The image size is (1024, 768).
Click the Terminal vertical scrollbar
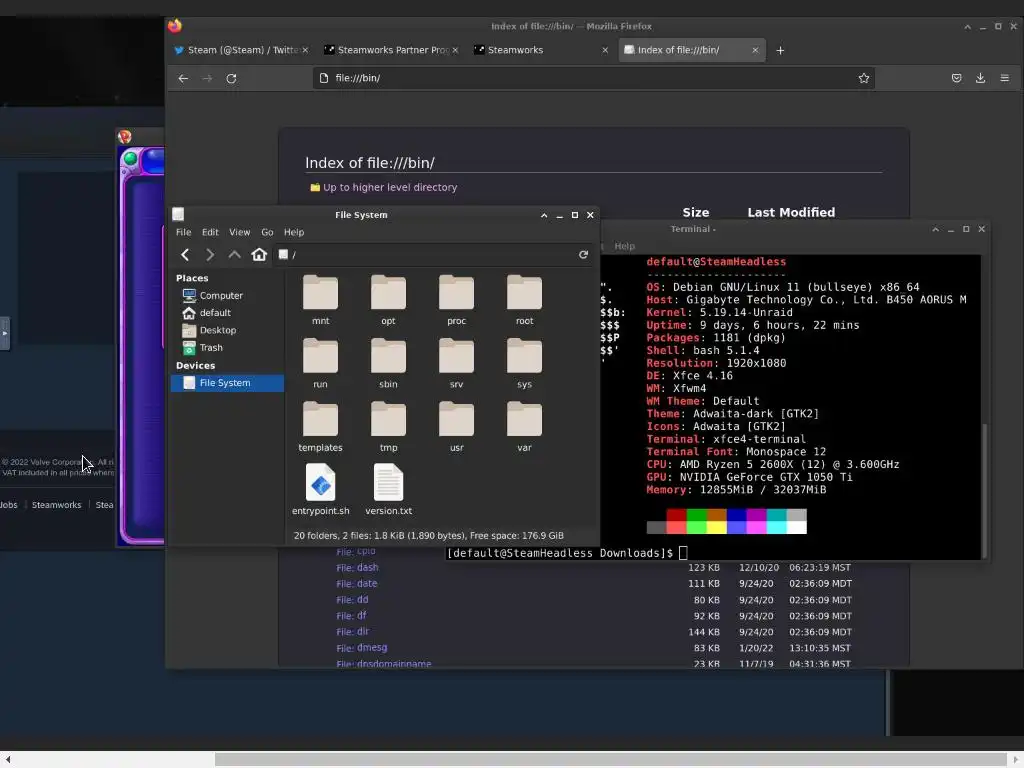click(984, 490)
